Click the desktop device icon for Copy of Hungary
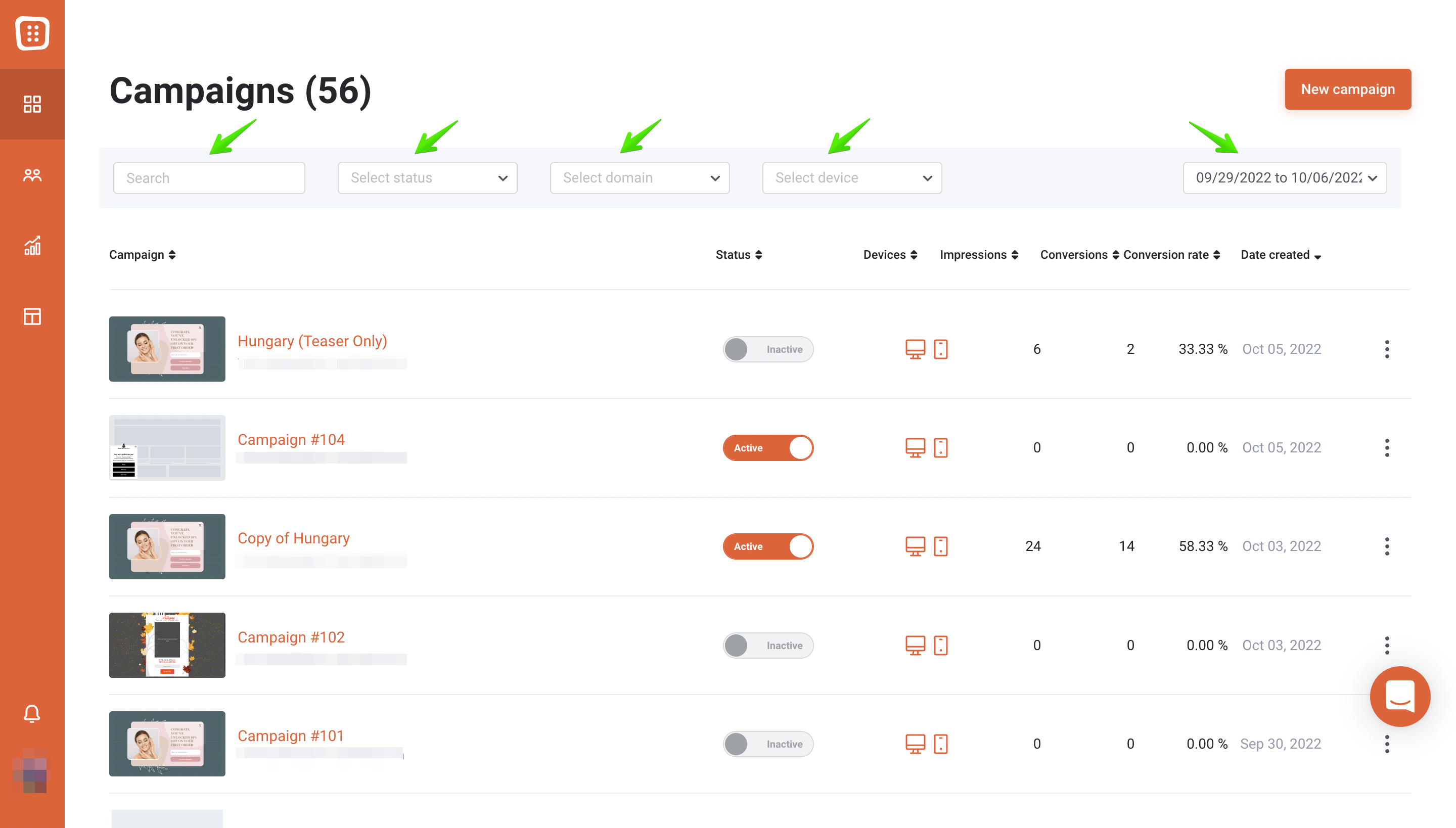Viewport: 1456px width, 828px height. [x=915, y=546]
